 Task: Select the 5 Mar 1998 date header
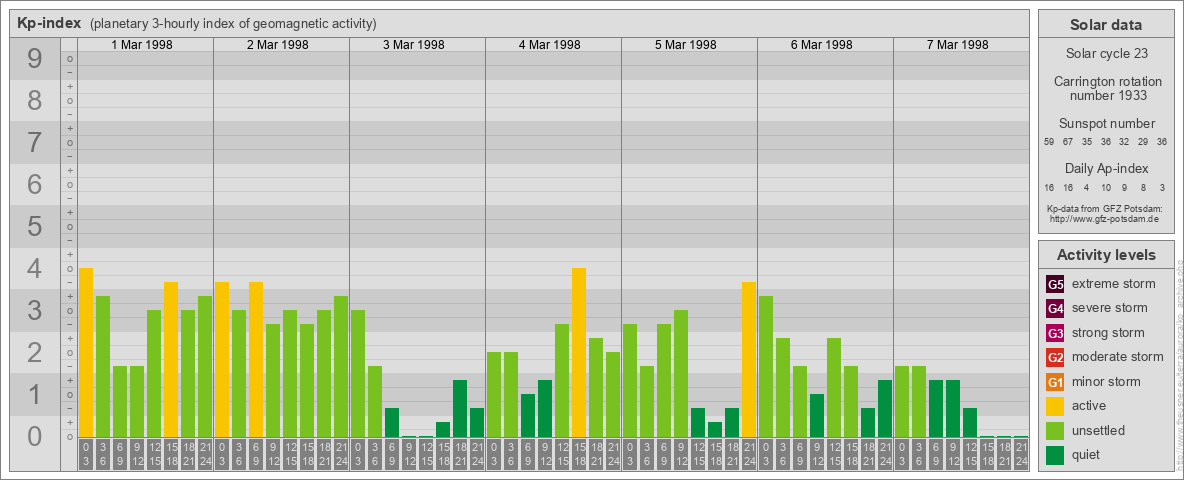point(686,45)
